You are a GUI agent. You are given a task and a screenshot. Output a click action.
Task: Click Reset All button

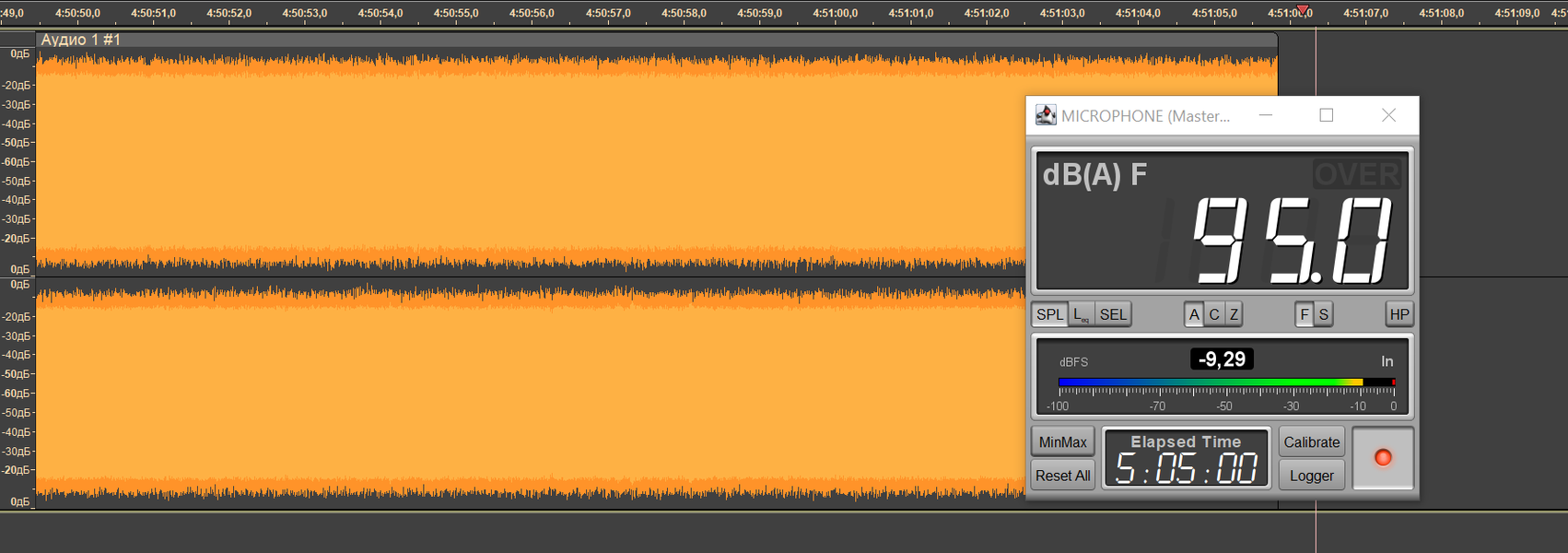click(x=1063, y=476)
